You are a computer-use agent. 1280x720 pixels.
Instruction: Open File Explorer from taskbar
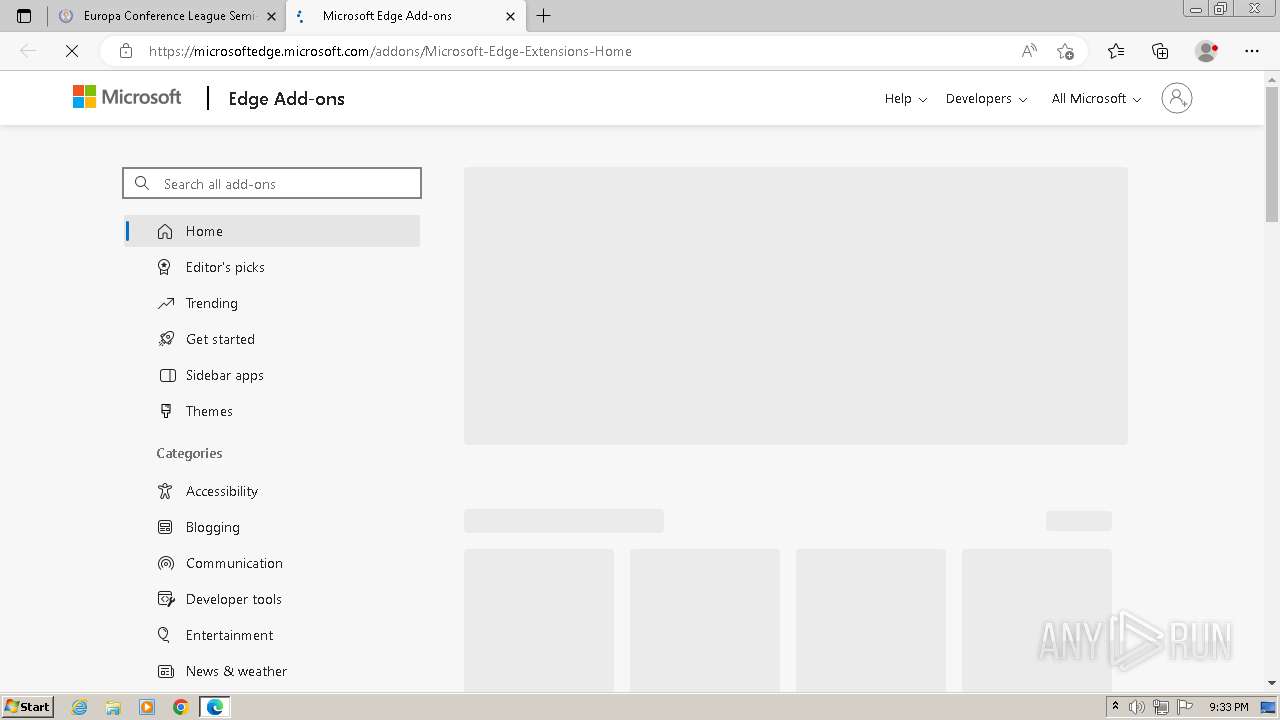click(x=113, y=707)
